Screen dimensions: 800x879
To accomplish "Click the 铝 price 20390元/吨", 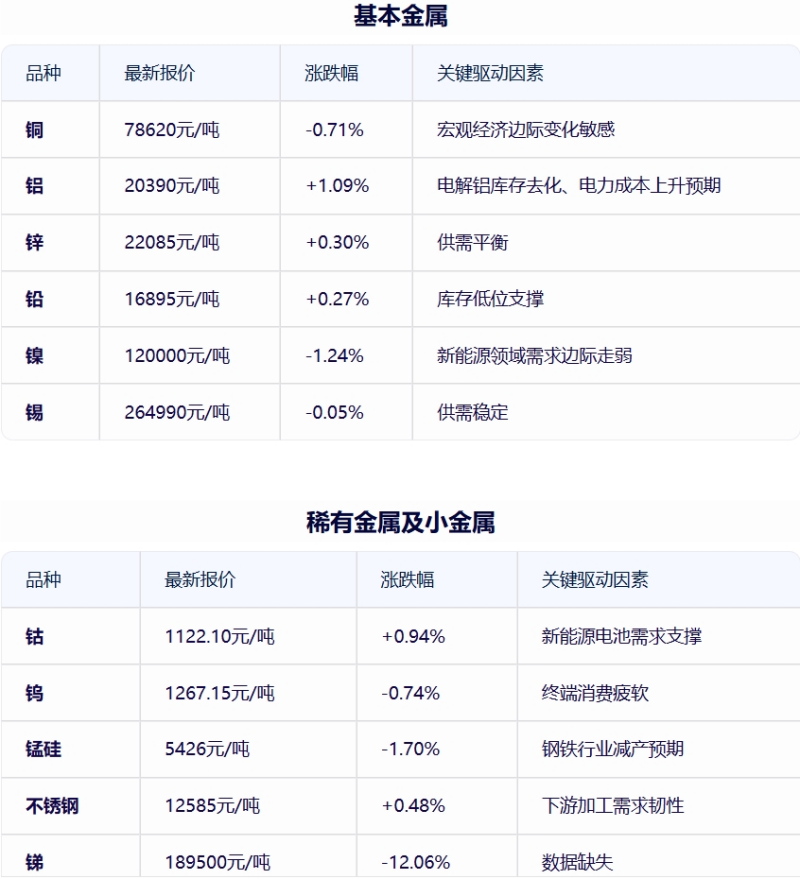I will pyautogui.click(x=172, y=186).
